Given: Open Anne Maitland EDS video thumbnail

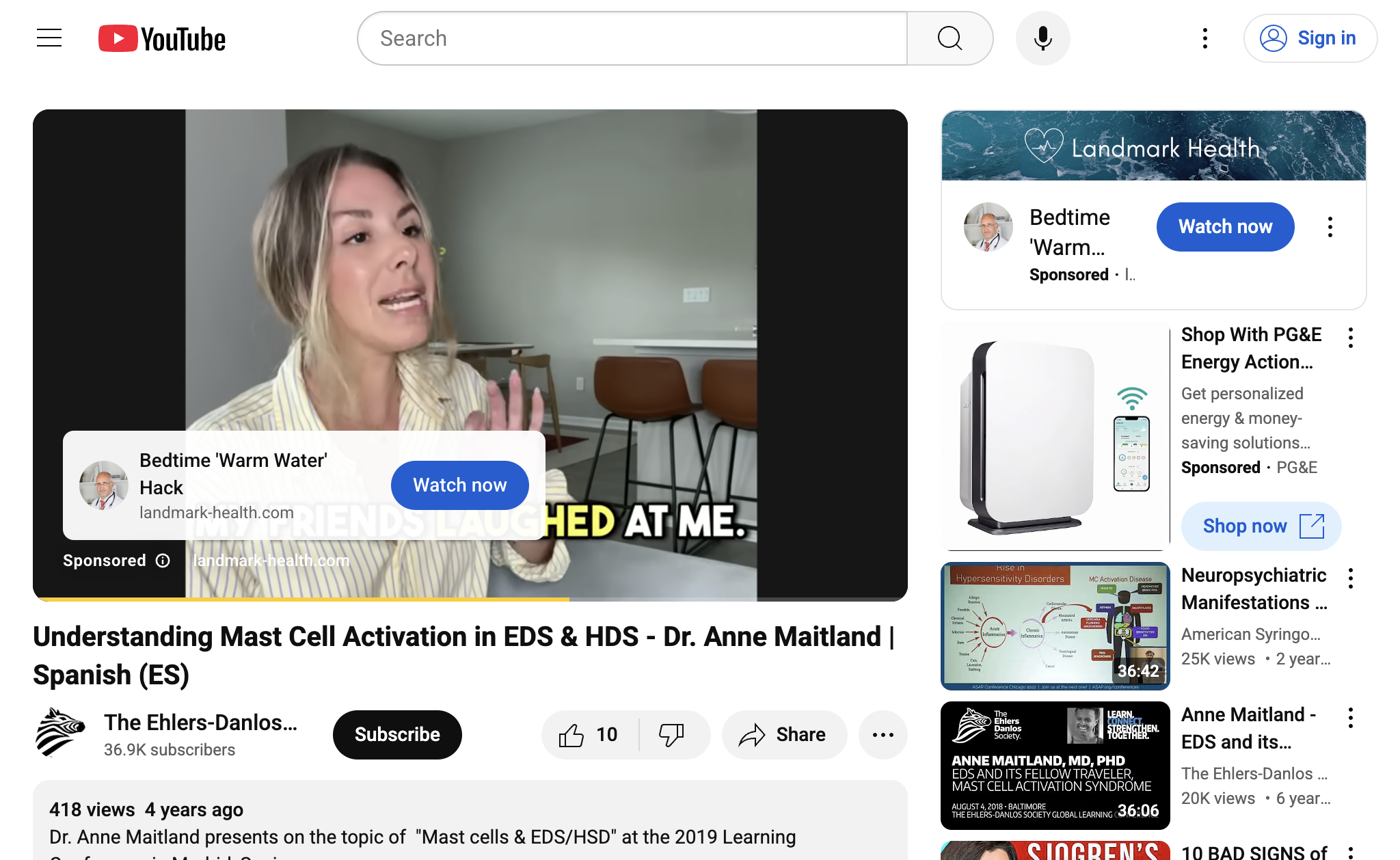Looking at the screenshot, I should pyautogui.click(x=1055, y=766).
